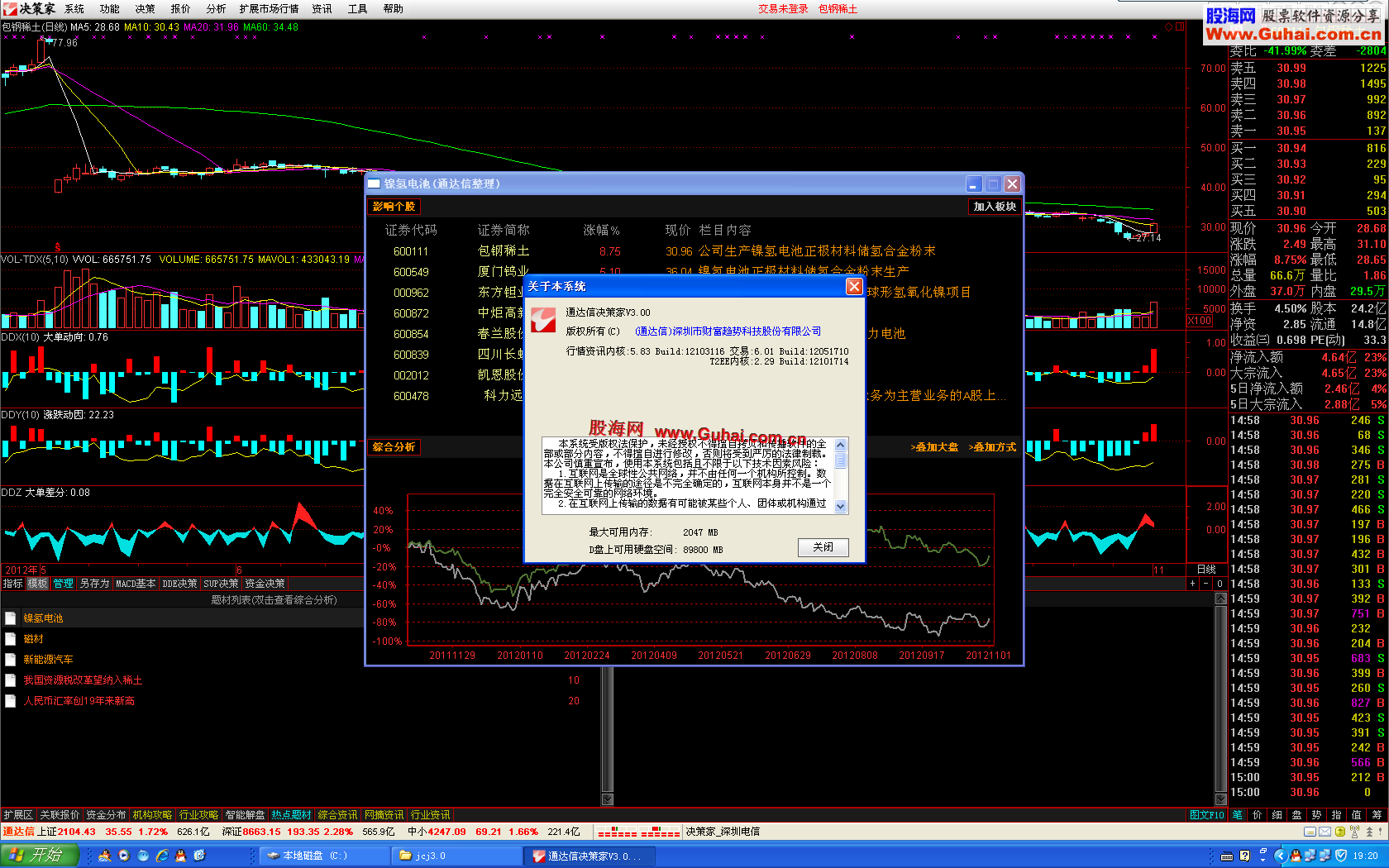Image resolution: width=1389 pixels, height=868 pixels.
Task: Click the yellow upload icon in status bar
Action: [x=1339, y=832]
